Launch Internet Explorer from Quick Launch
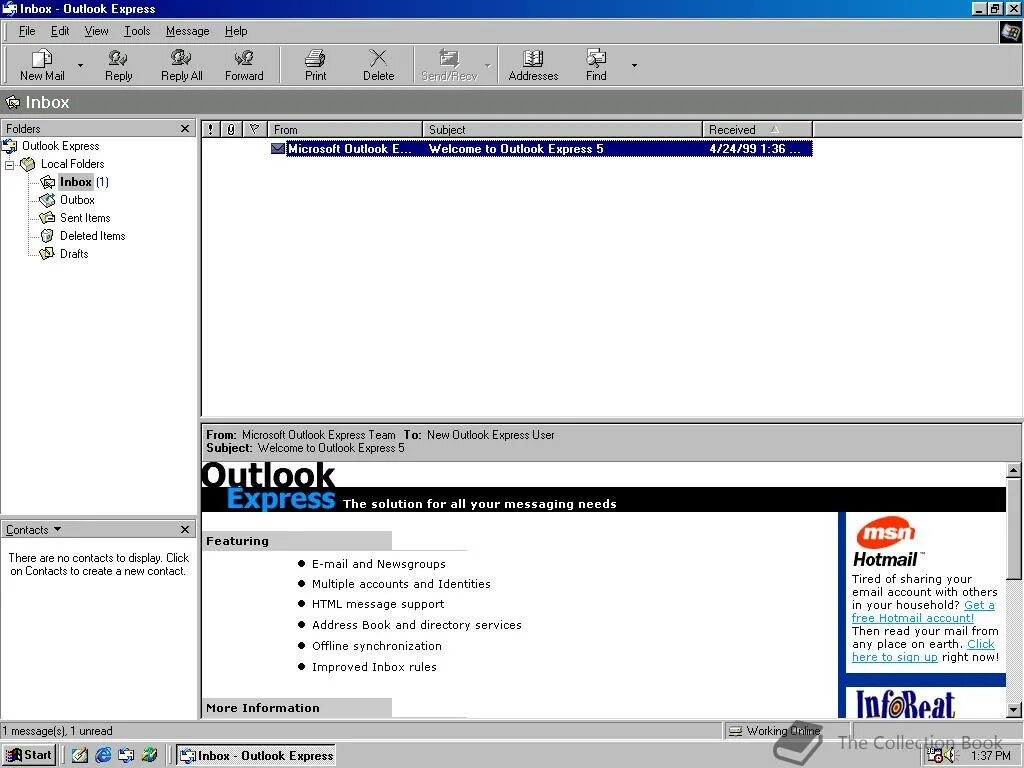Screen dimensions: 1024x768 coord(103,755)
